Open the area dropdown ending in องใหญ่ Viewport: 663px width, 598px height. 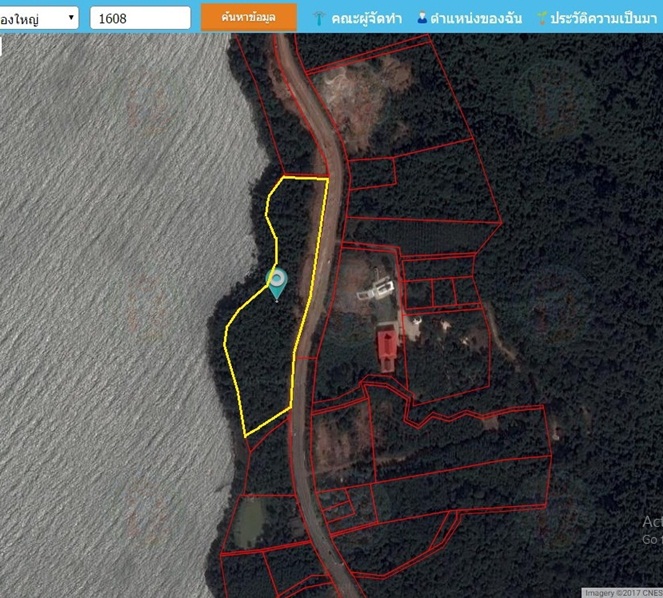[39, 18]
